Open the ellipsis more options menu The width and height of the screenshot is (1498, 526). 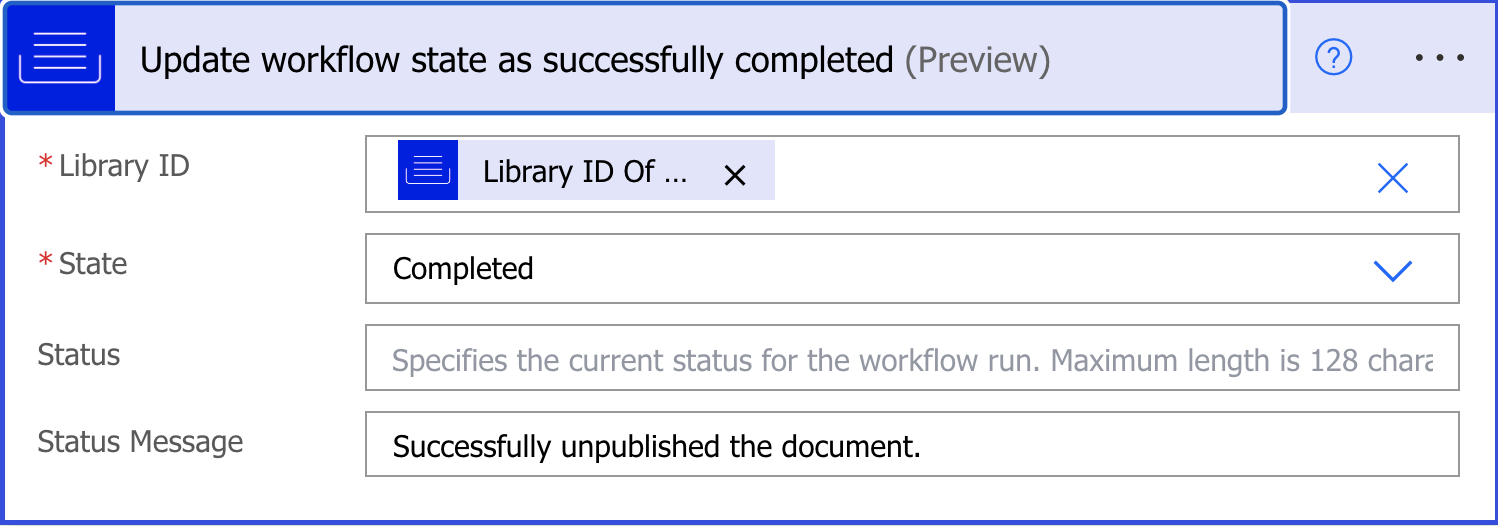click(x=1439, y=59)
